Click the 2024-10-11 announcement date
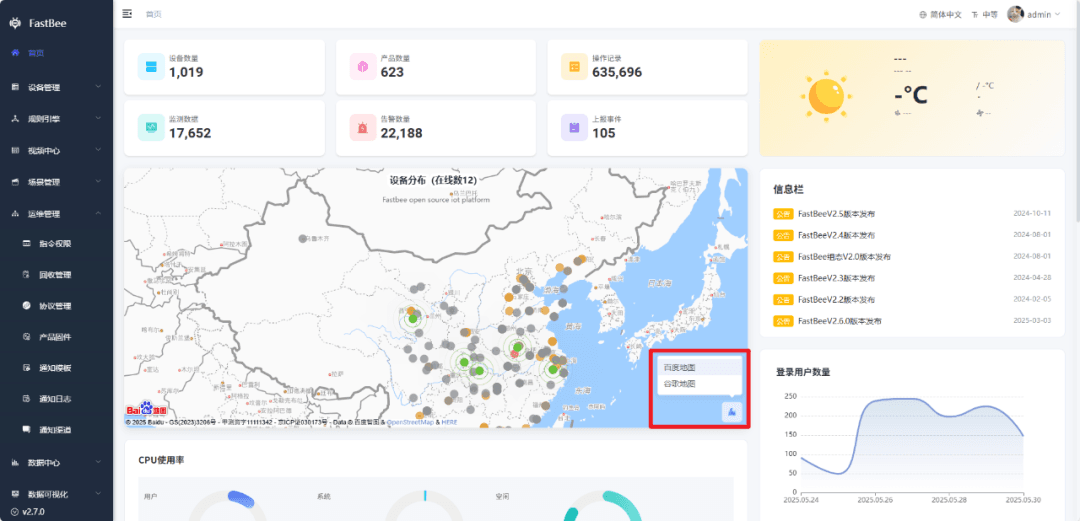Image resolution: width=1080 pixels, height=521 pixels. click(x=1032, y=214)
